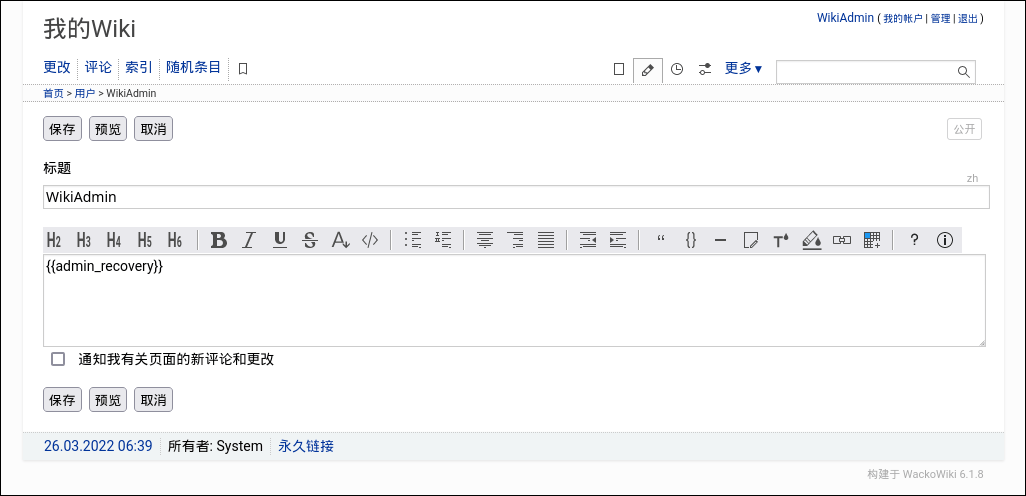This screenshot has width=1026, height=496.
Task: Insert a code tag using </> icon
Action: 370,240
